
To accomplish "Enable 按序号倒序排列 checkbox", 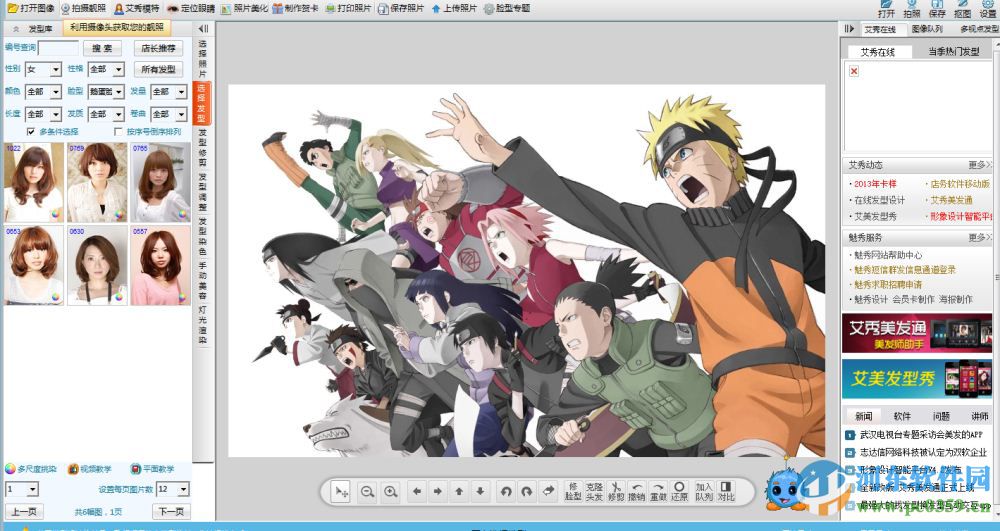I will (x=119, y=131).
